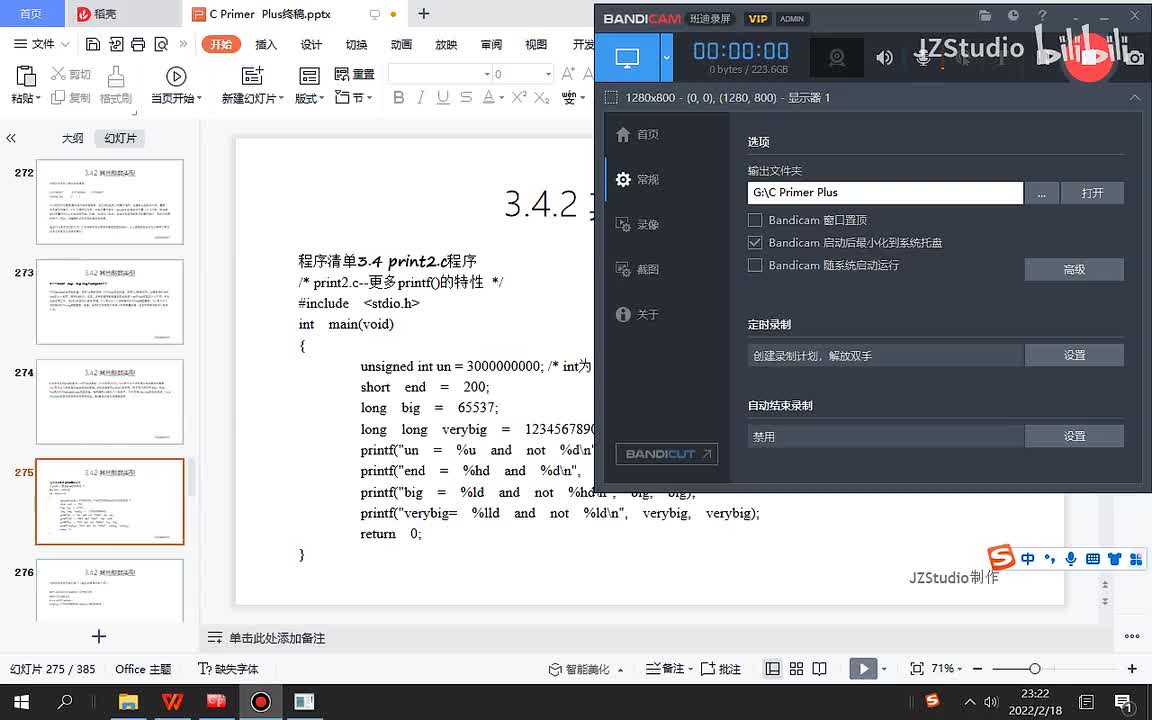Click Fit slide to window icon
This screenshot has width=1152, height=720.
click(x=916, y=669)
